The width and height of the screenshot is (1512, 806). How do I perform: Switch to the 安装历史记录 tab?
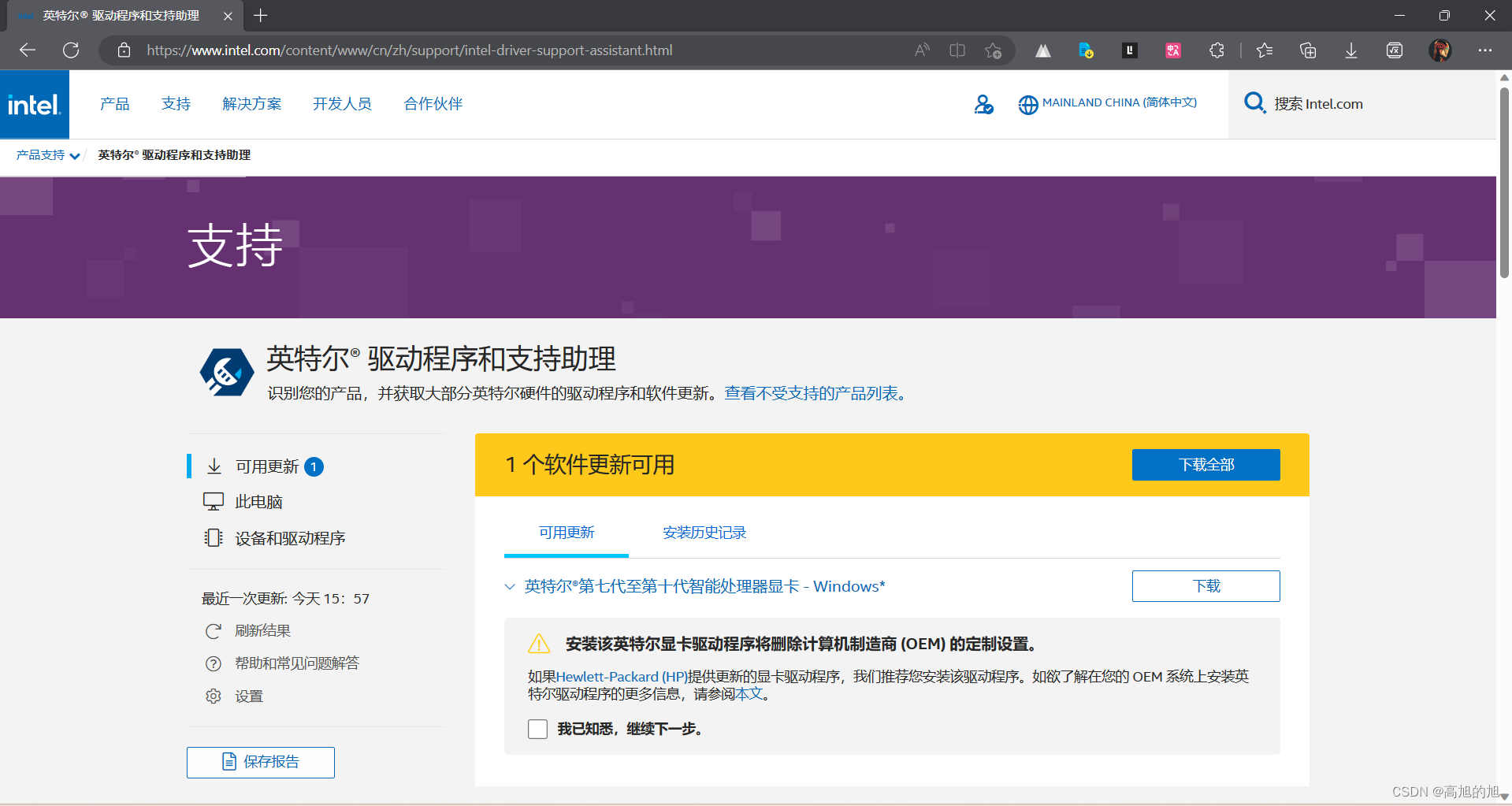click(x=704, y=533)
